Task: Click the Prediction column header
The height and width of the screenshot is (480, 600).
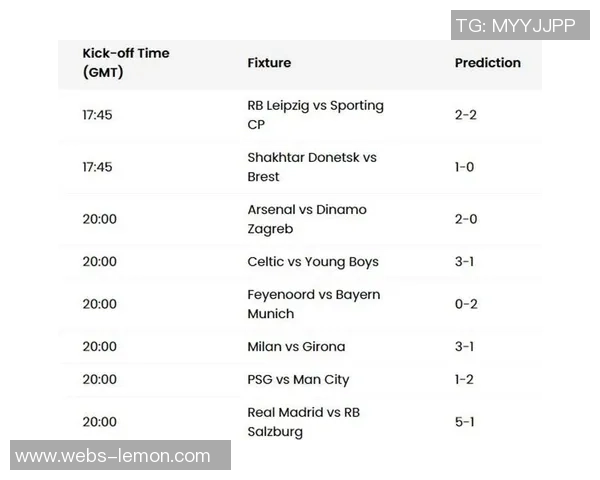Action: pyautogui.click(x=488, y=63)
